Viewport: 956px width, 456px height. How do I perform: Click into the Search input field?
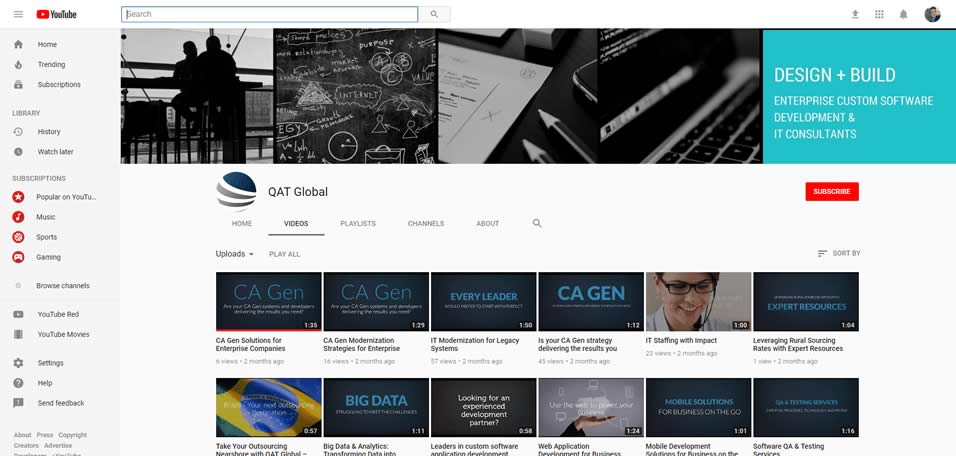click(x=269, y=14)
